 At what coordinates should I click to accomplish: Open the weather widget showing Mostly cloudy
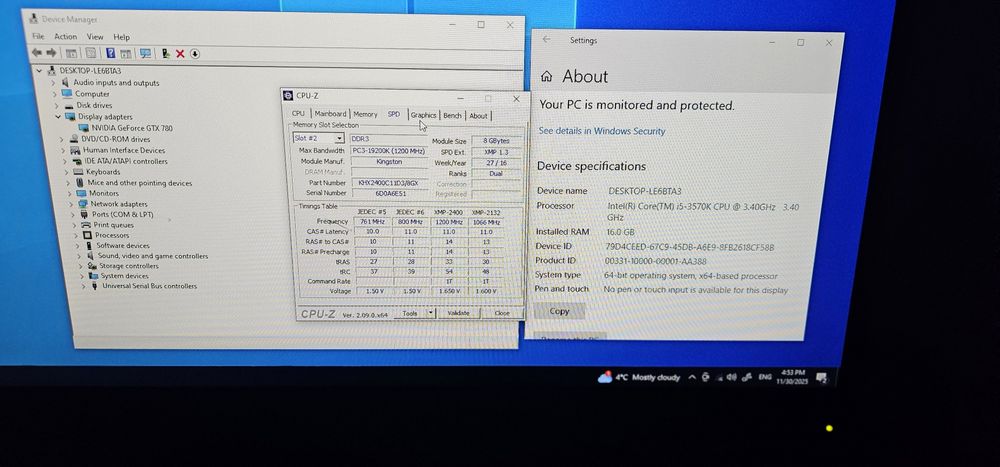click(x=639, y=377)
